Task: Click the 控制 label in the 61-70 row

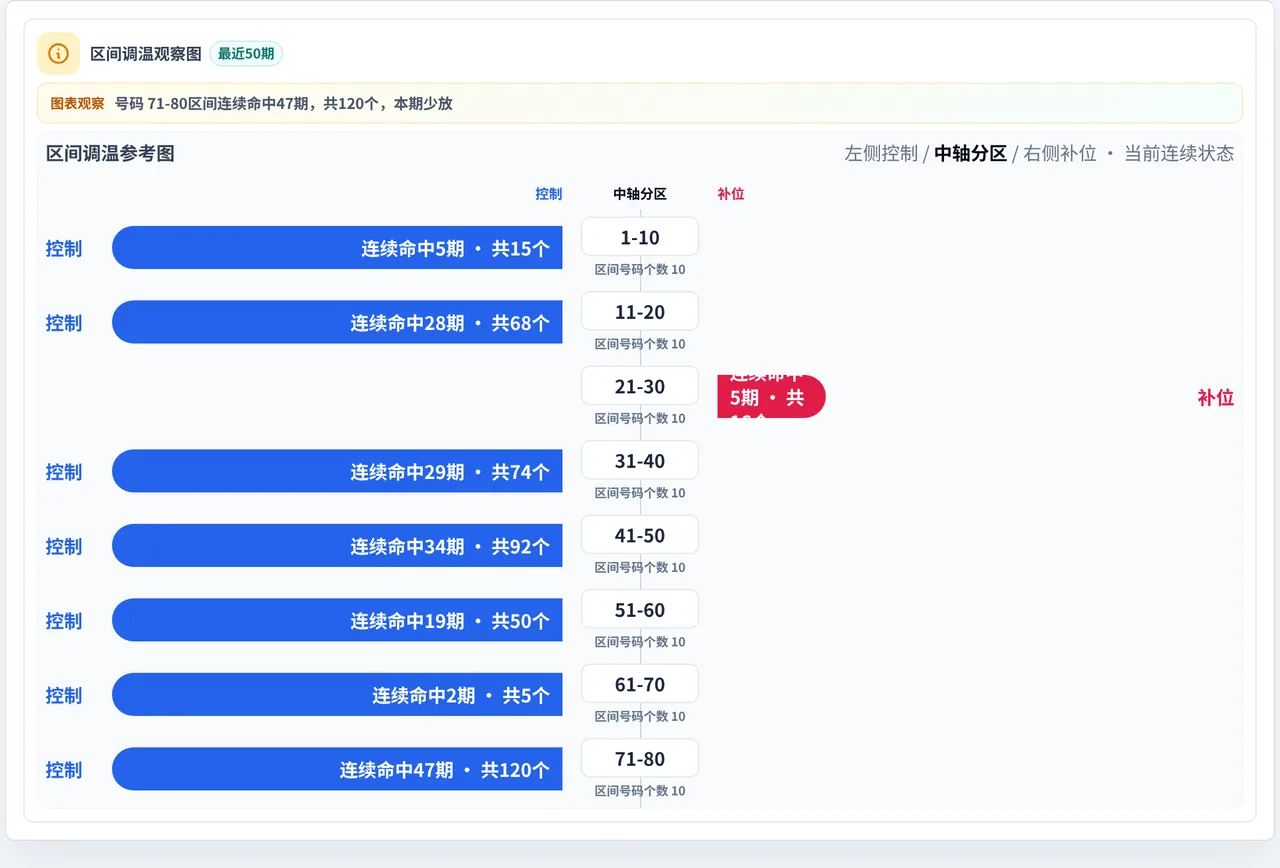Action: (64, 695)
